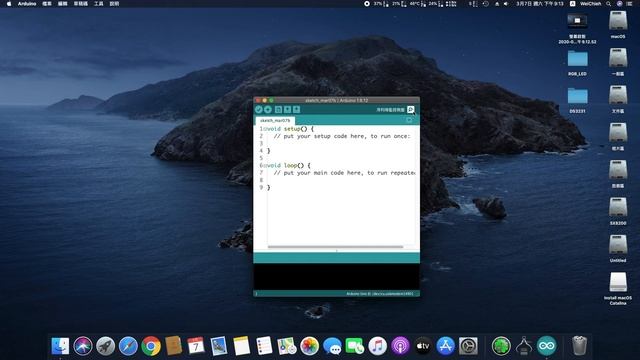Click the WeiChieh user name in menu bar

pos(590,4)
